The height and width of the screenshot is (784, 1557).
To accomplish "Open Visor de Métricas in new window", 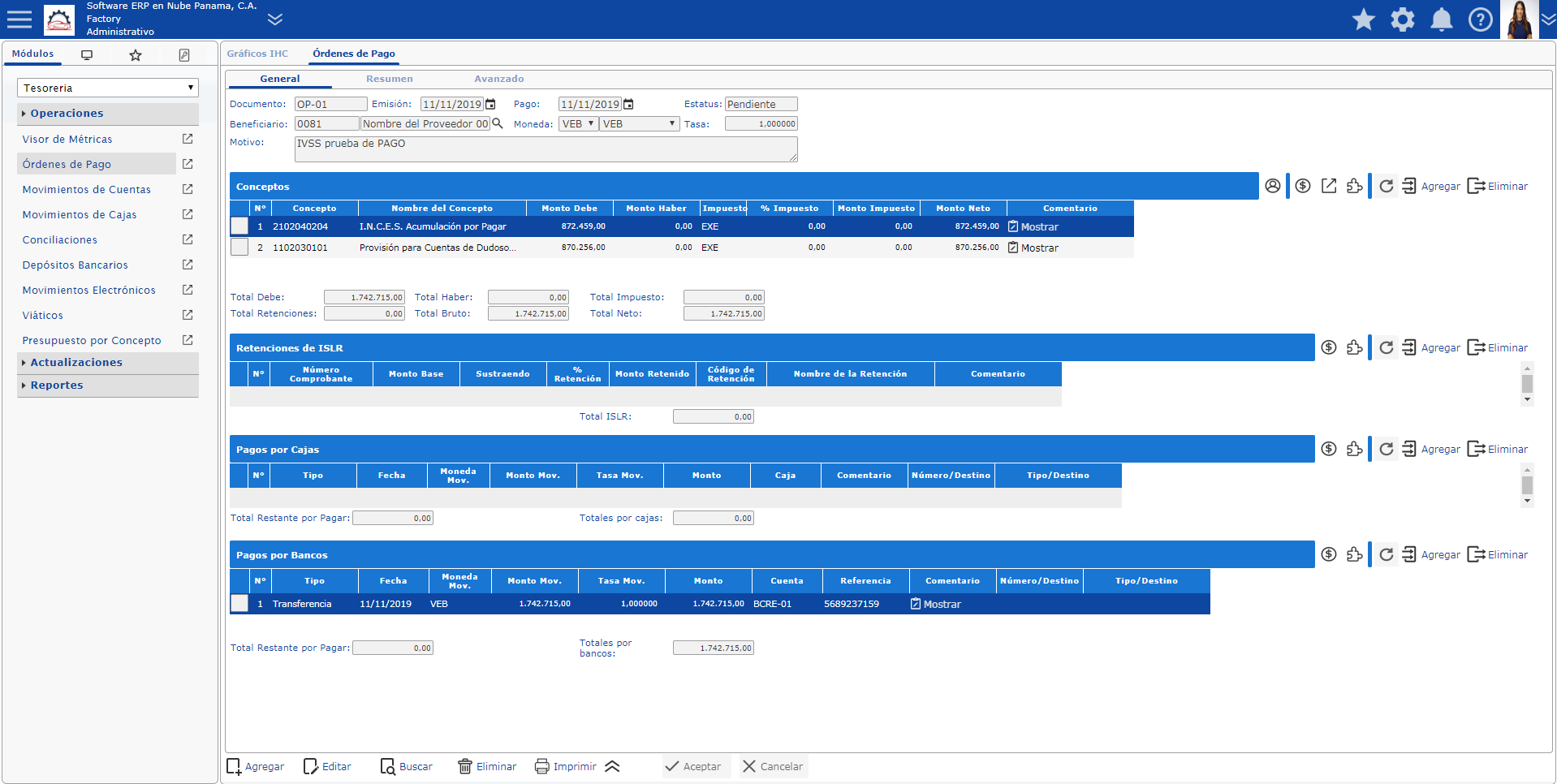I will click(x=188, y=139).
